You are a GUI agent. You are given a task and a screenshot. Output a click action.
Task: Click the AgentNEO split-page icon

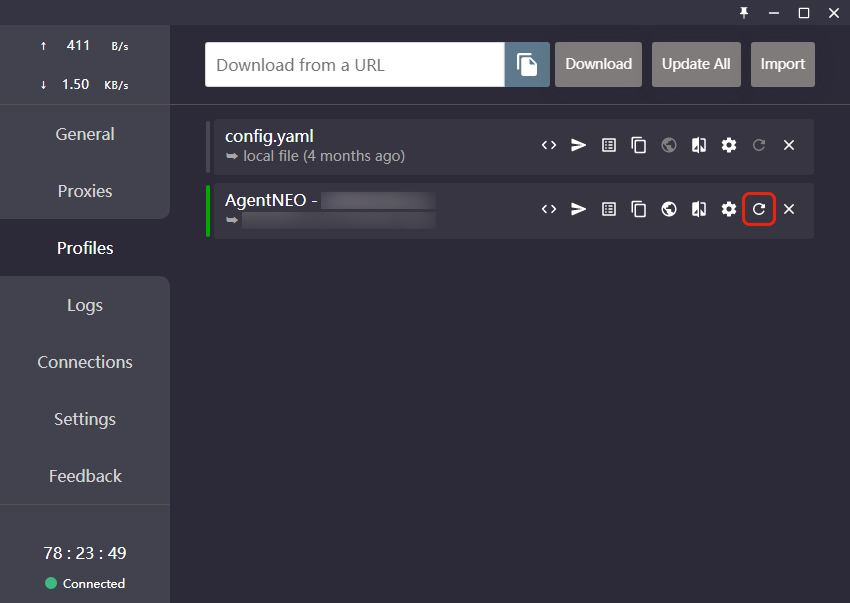pyautogui.click(x=699, y=209)
